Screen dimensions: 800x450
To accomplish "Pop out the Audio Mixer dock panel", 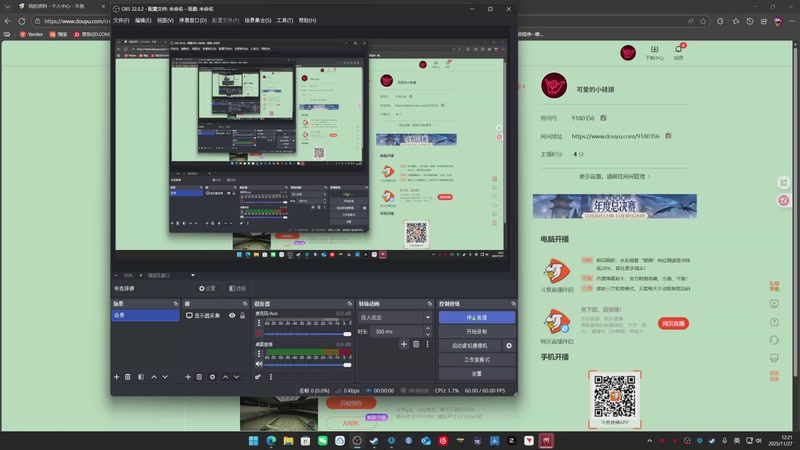I will (x=349, y=304).
